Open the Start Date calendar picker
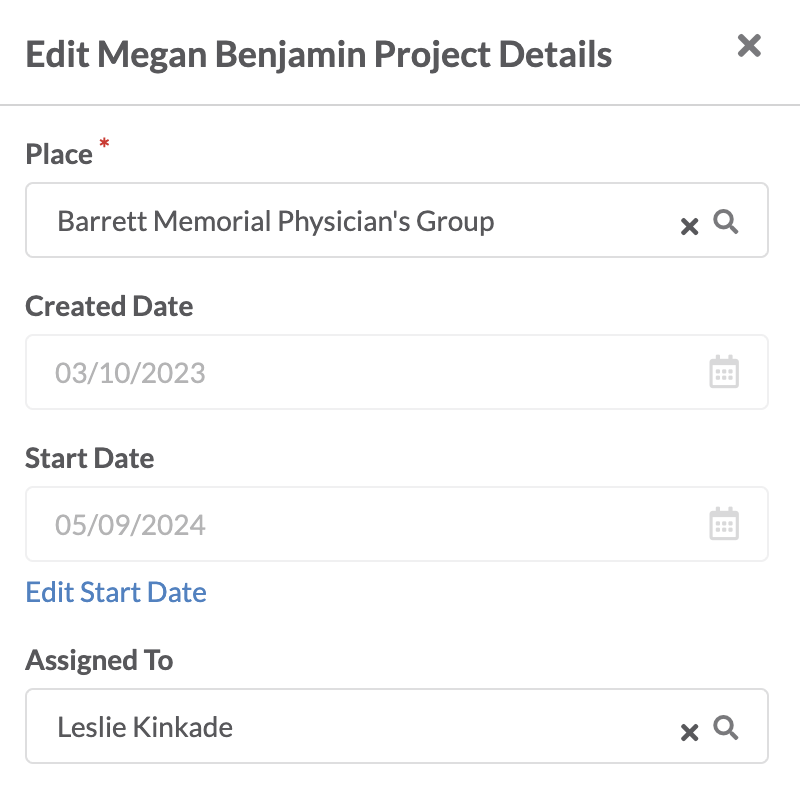The width and height of the screenshot is (800, 800). point(724,523)
